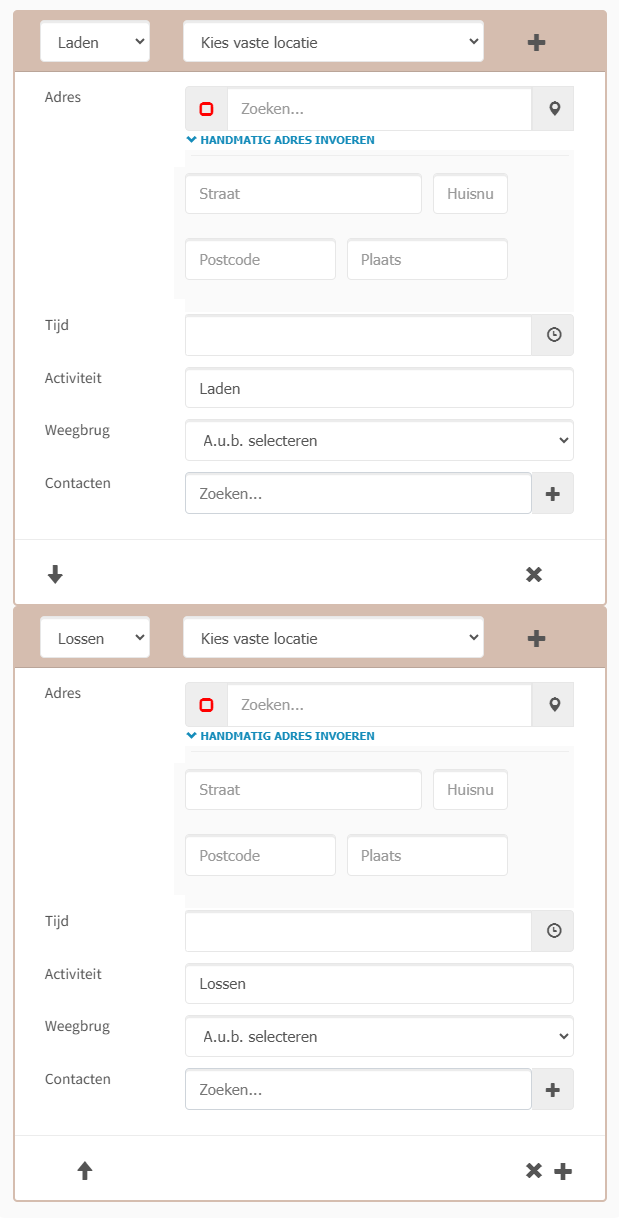Click red square icon in Lossen address search

pos(207,705)
